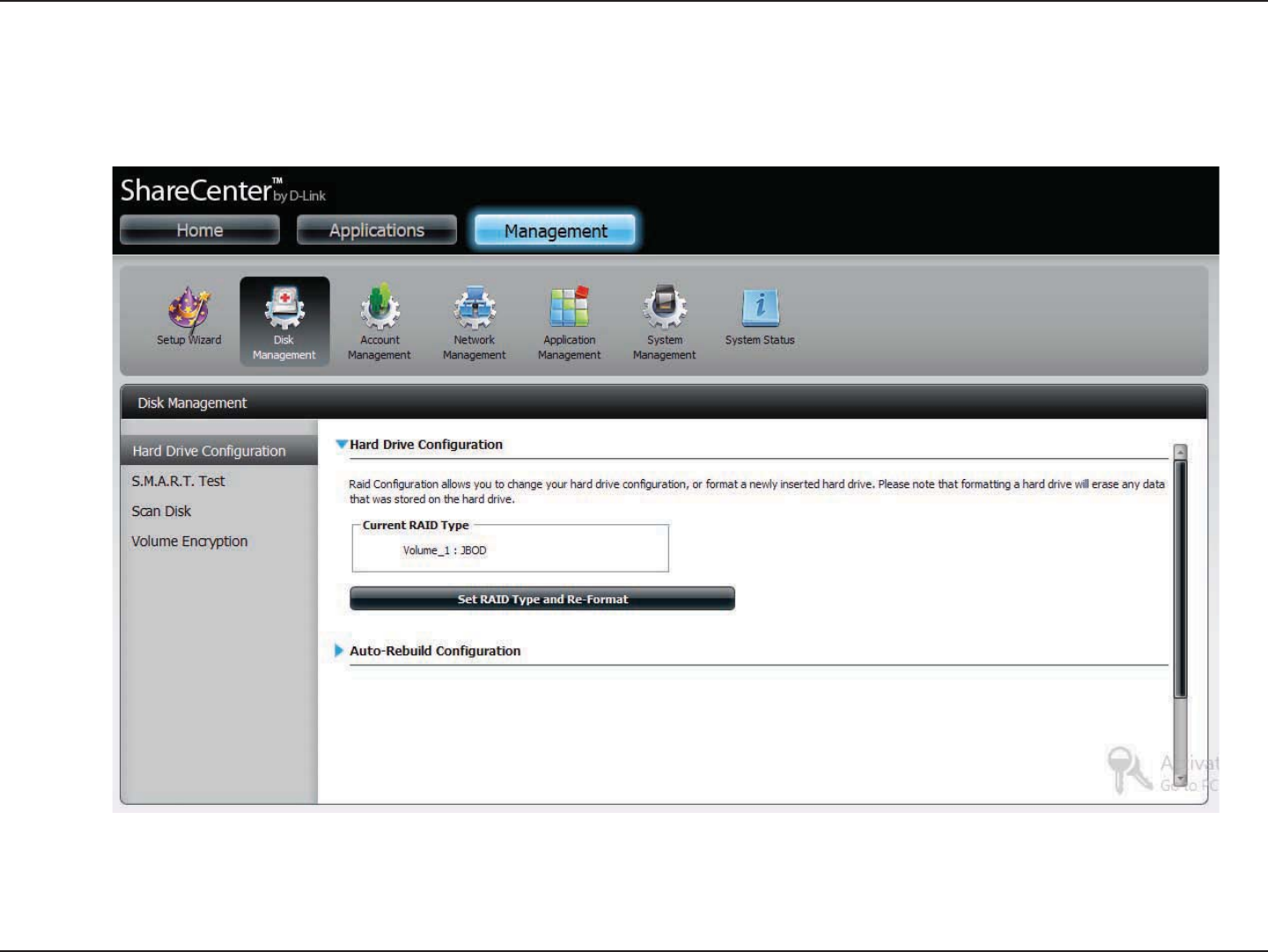Switch to the Applications tab

(x=377, y=230)
